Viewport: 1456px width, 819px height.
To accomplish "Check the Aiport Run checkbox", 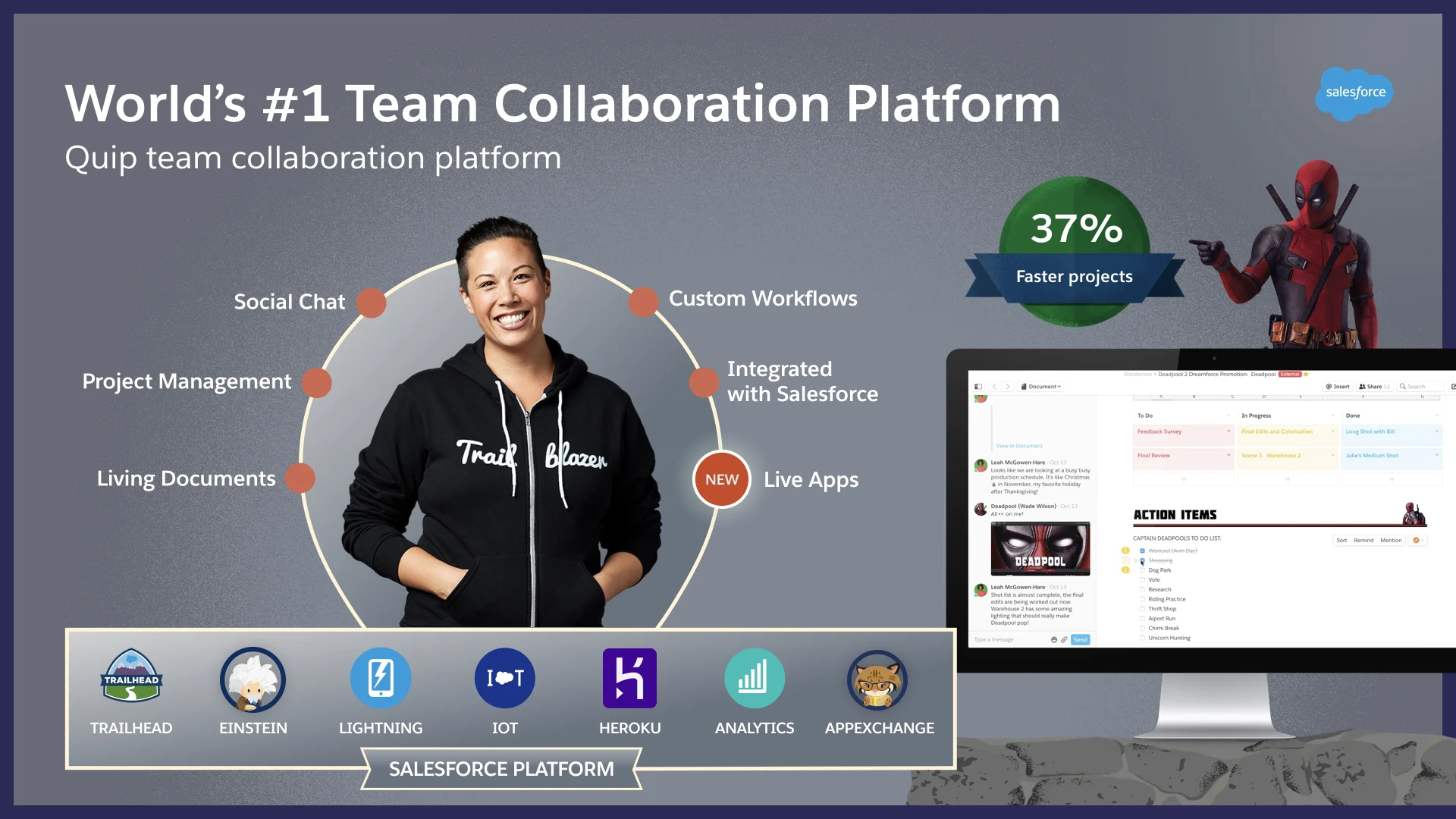I will point(1142,619).
